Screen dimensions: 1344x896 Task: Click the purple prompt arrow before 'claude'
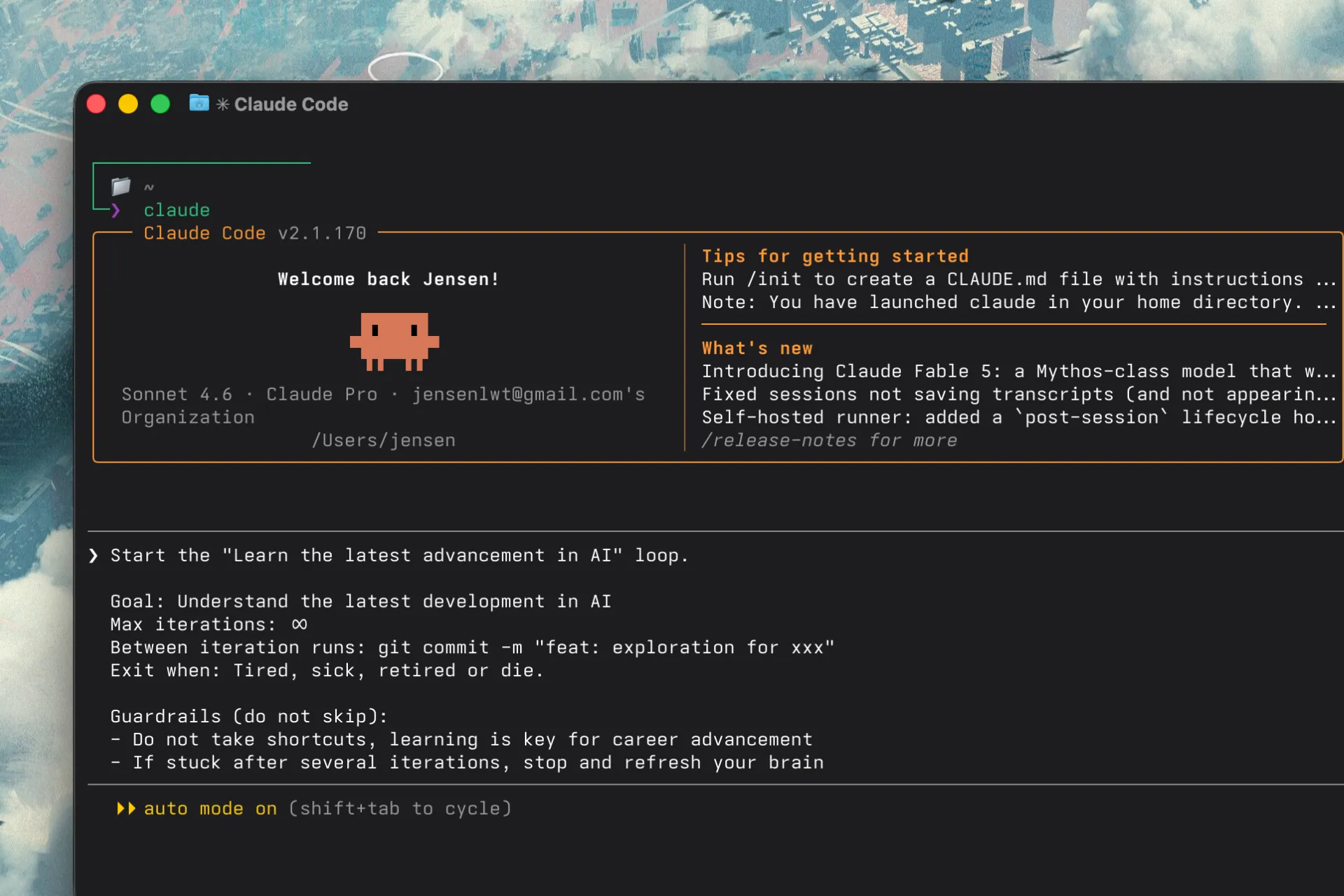116,210
